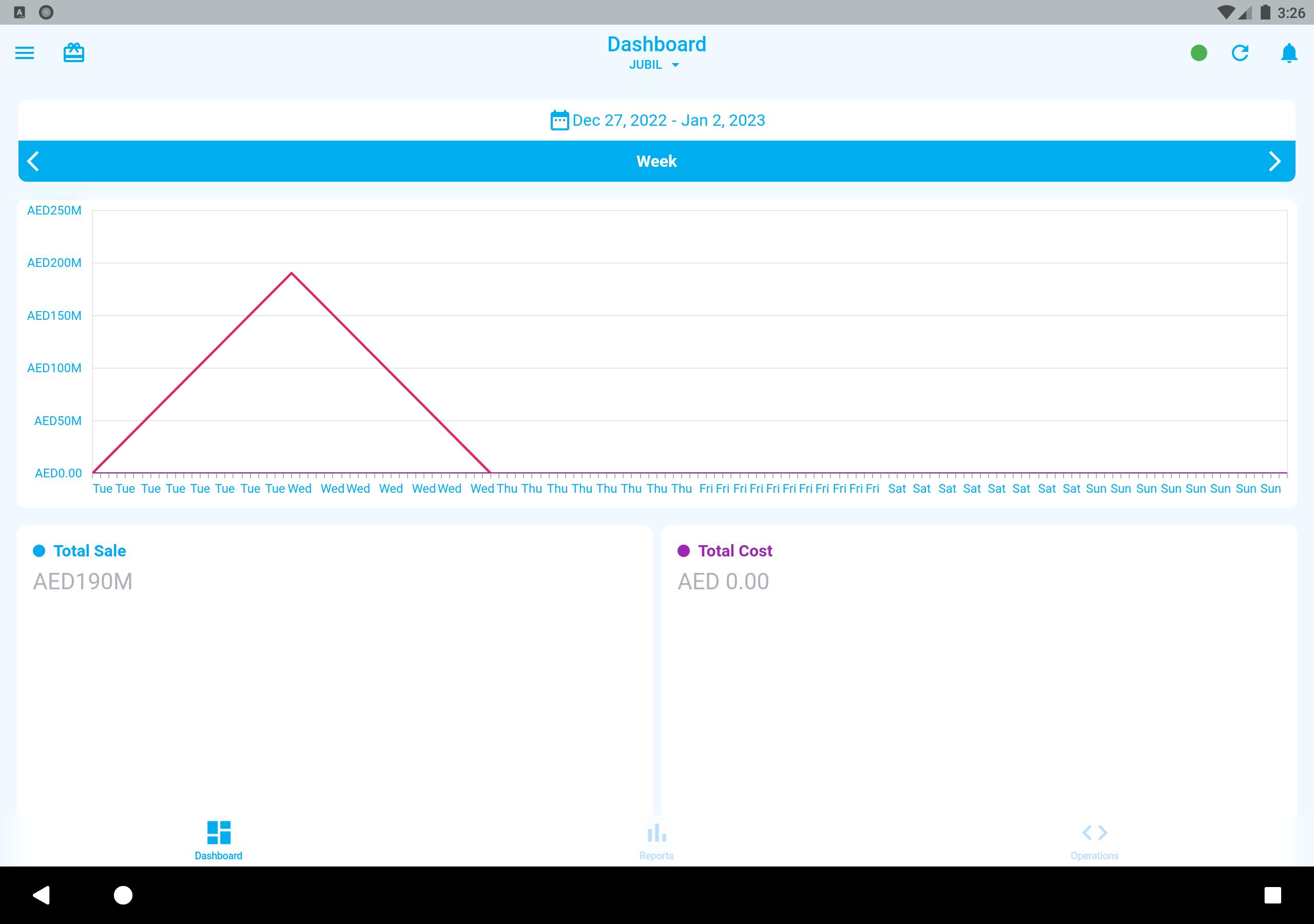The width and height of the screenshot is (1314, 924).
Task: Tap the Android home button
Action: pyautogui.click(x=123, y=895)
